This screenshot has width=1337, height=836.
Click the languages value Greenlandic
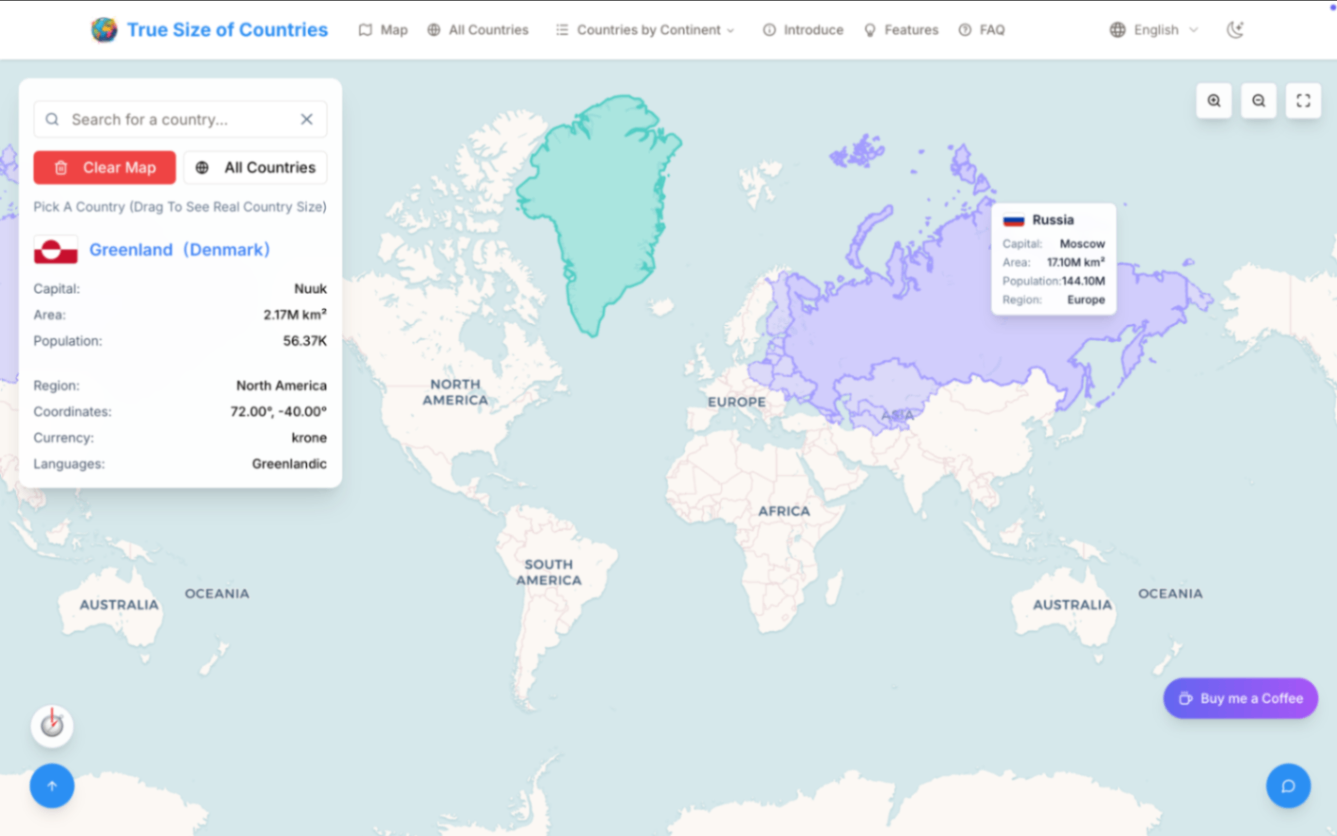(x=289, y=464)
